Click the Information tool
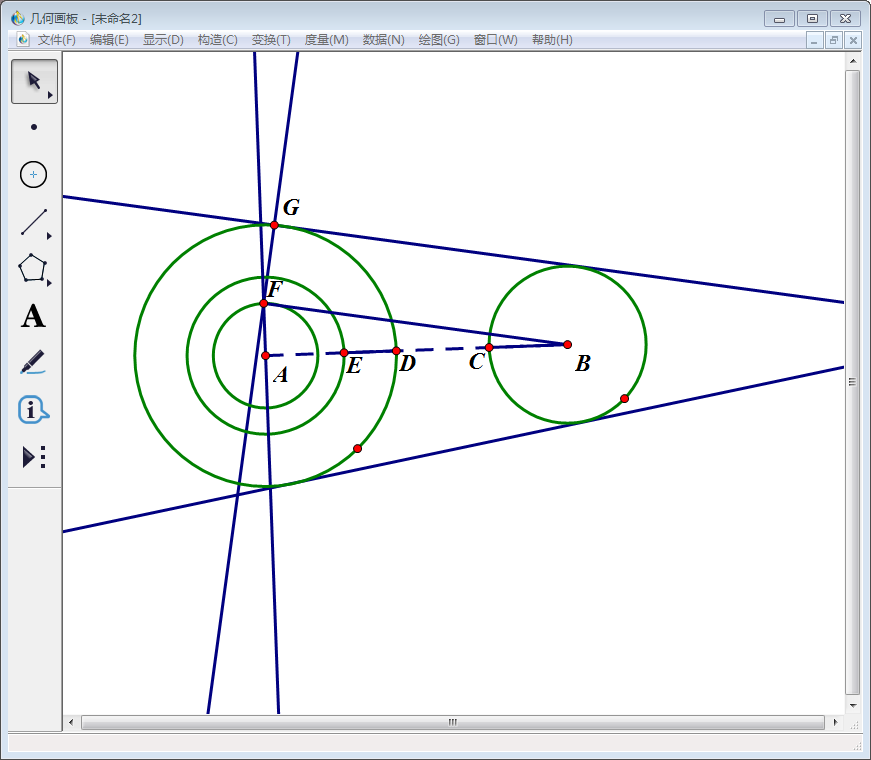The width and height of the screenshot is (871, 760). (x=34, y=409)
